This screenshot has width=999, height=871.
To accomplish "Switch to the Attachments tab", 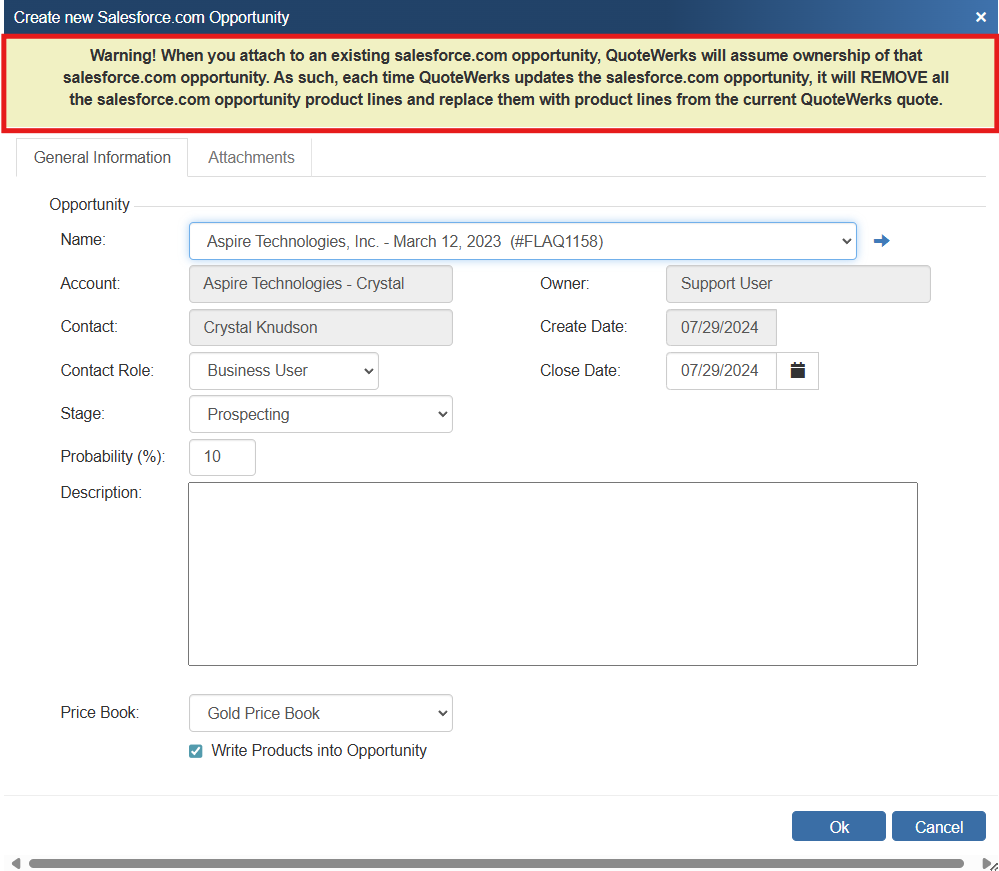I will [251, 158].
